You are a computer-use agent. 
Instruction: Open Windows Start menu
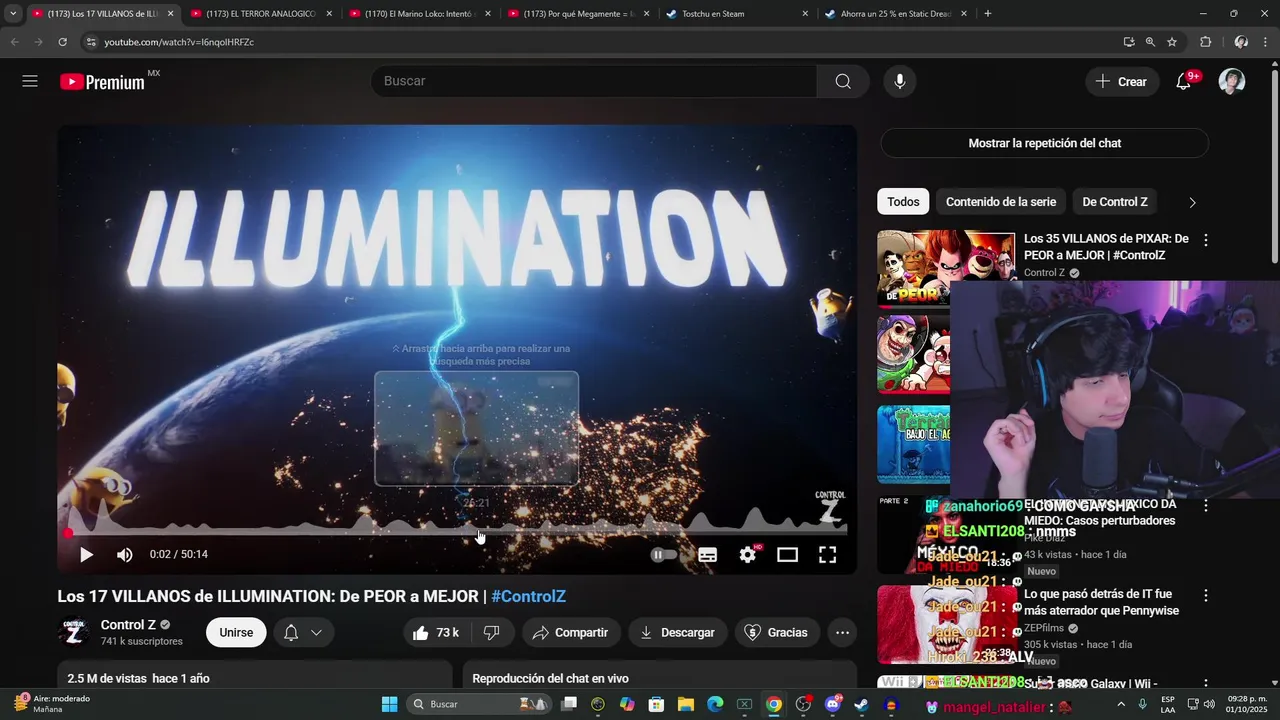[389, 704]
